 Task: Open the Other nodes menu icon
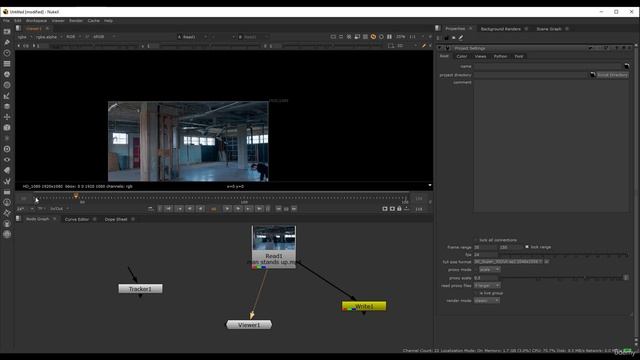coord(7,191)
